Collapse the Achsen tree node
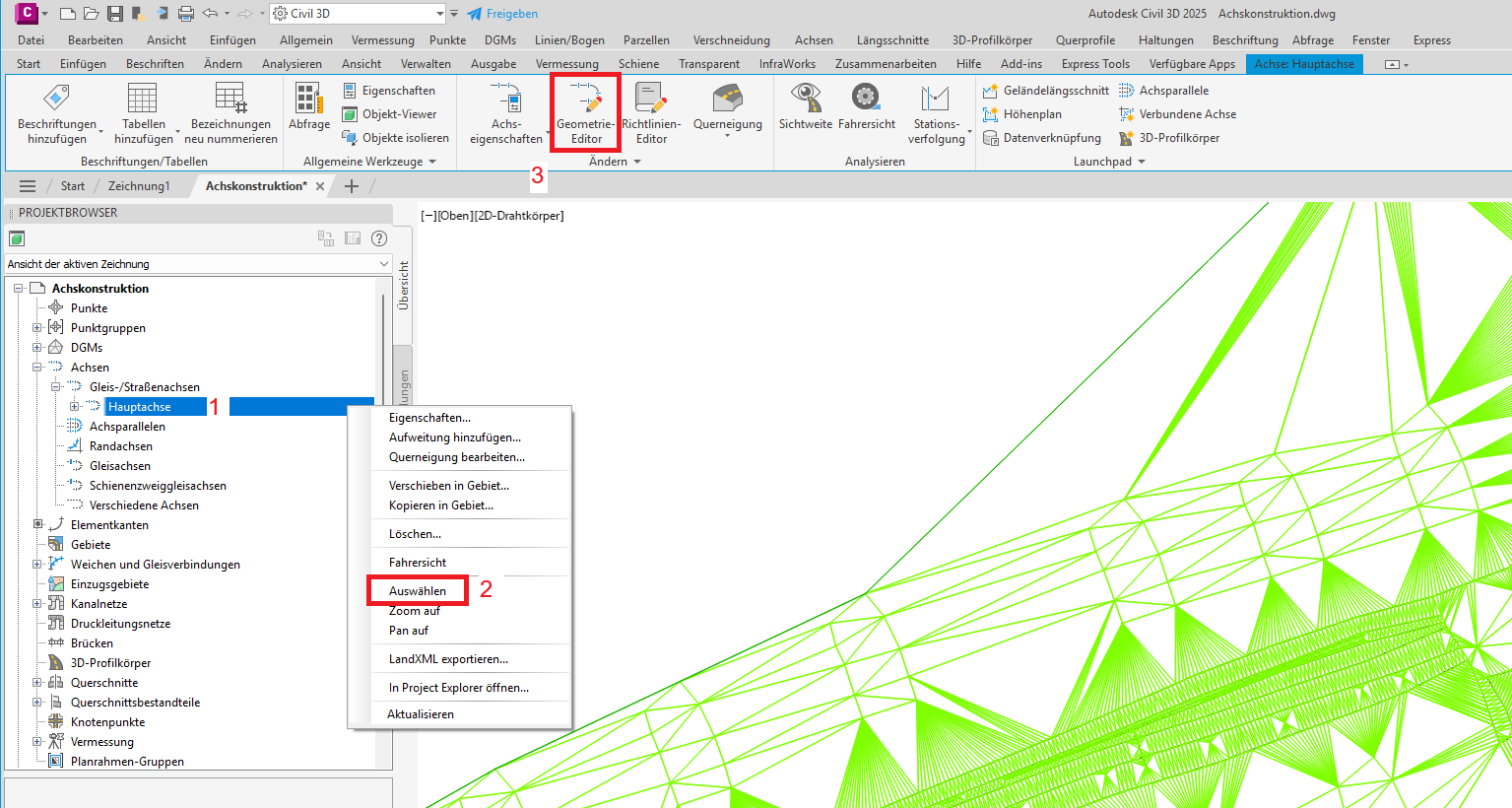This screenshot has width=1512, height=808. pos(37,368)
